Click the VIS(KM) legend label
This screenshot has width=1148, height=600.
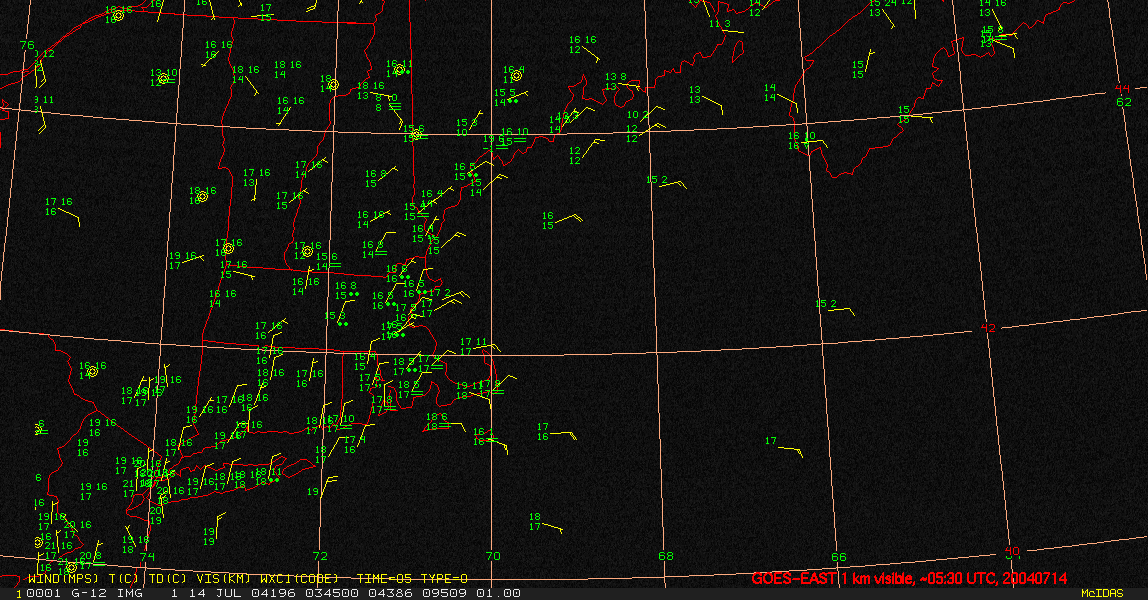click(x=222, y=579)
